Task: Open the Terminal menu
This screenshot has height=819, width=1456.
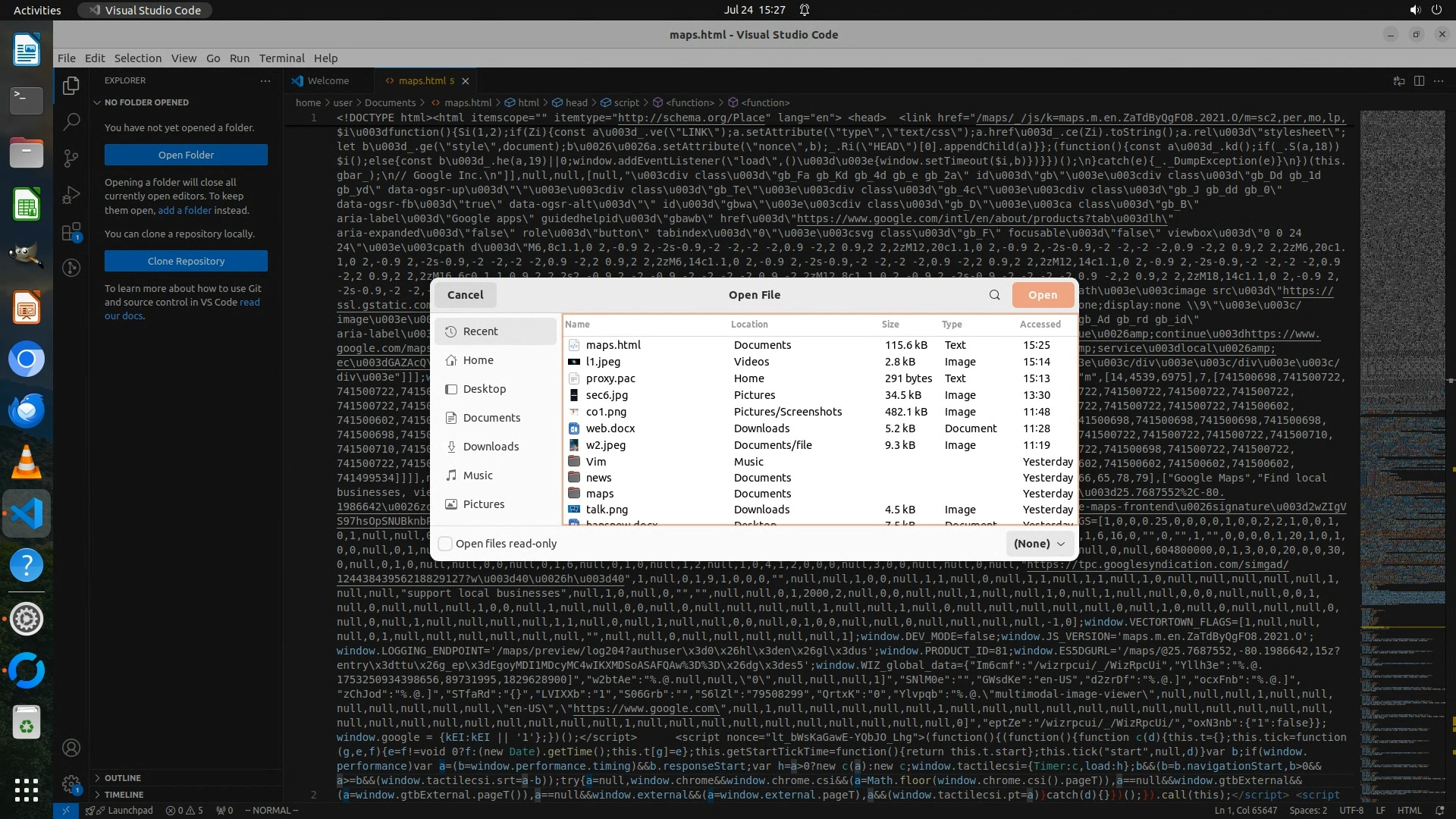Action: pos(281,58)
